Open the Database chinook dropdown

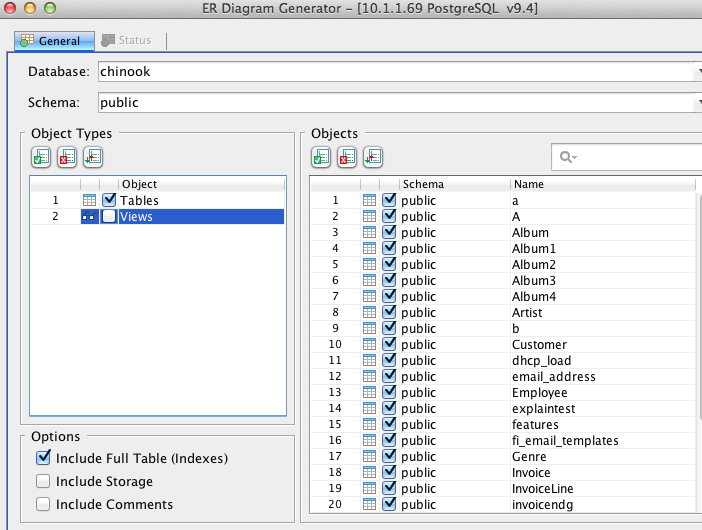point(699,72)
